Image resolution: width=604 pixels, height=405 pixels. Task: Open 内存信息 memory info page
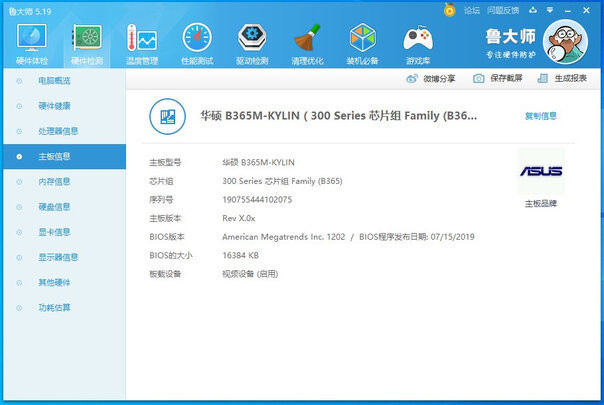tap(54, 181)
